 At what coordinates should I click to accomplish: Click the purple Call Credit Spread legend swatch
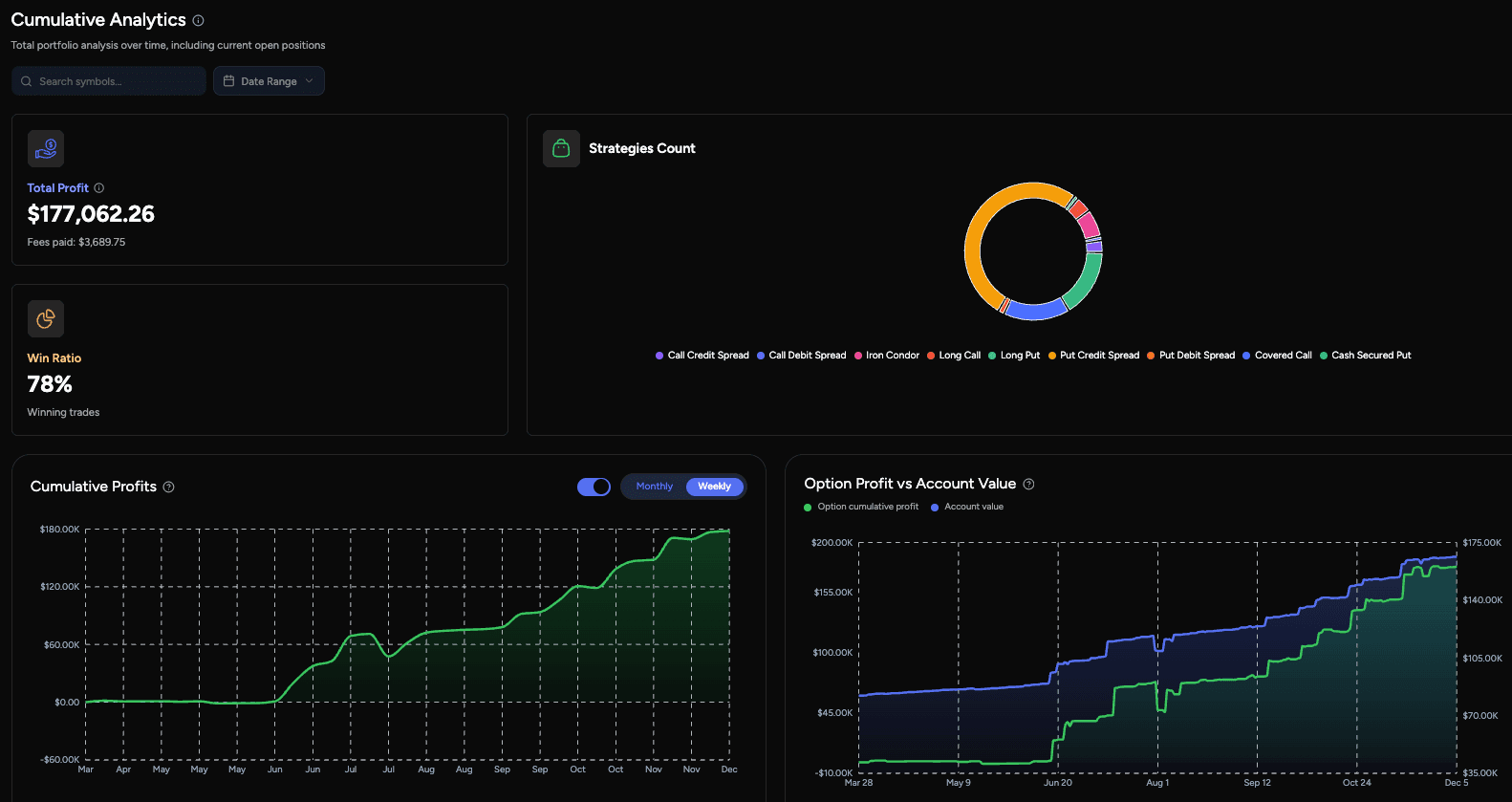point(659,356)
